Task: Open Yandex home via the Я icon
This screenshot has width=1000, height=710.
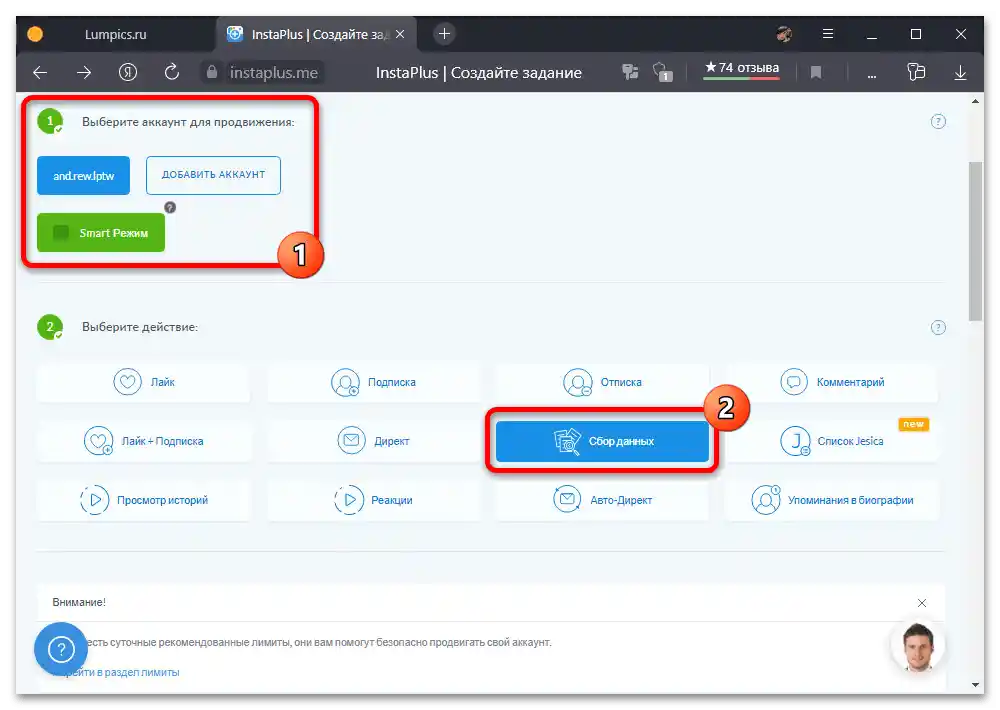Action: point(128,73)
